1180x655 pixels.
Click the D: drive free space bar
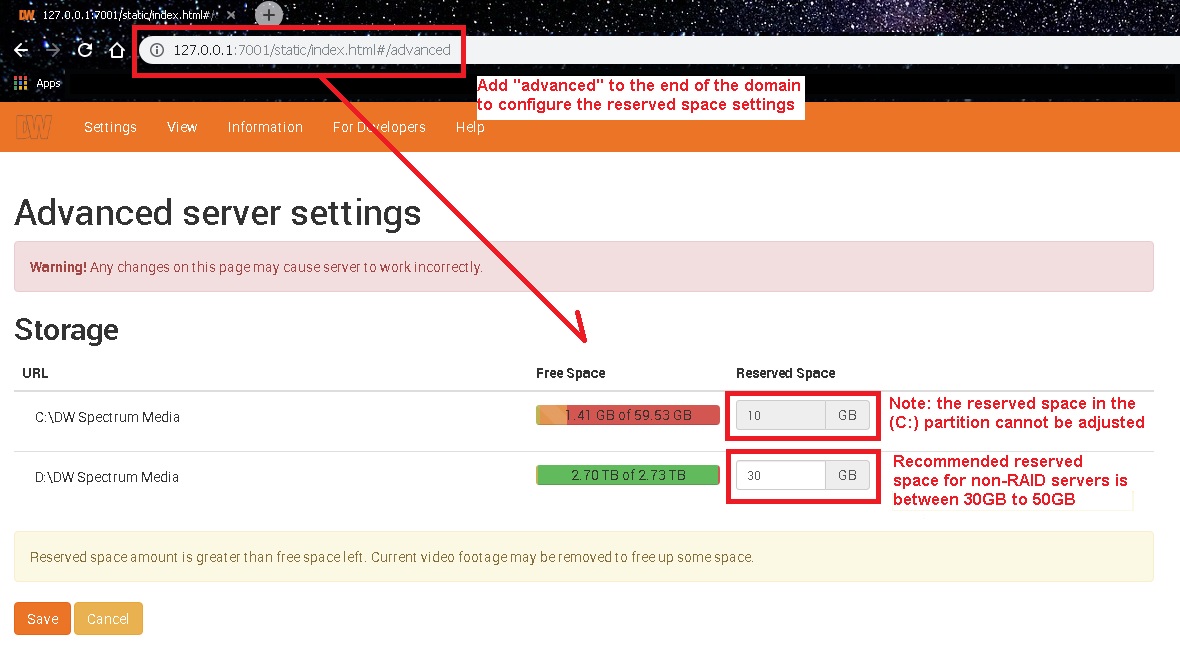coord(627,475)
